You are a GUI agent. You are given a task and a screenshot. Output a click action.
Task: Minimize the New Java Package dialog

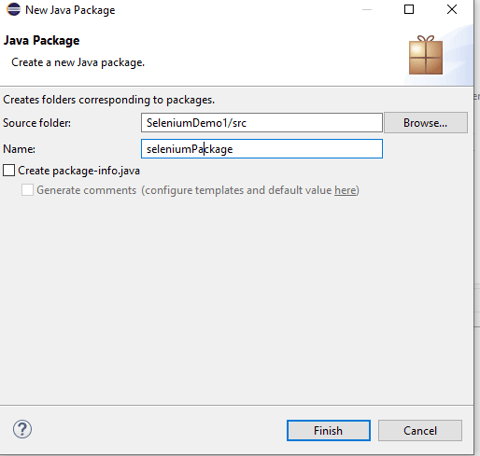pos(367,9)
